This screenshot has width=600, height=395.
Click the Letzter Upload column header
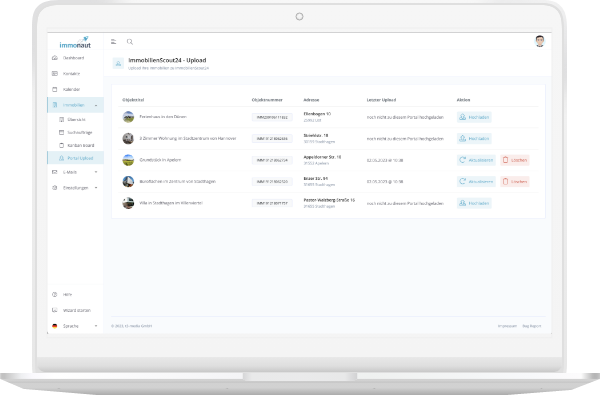pos(381,100)
